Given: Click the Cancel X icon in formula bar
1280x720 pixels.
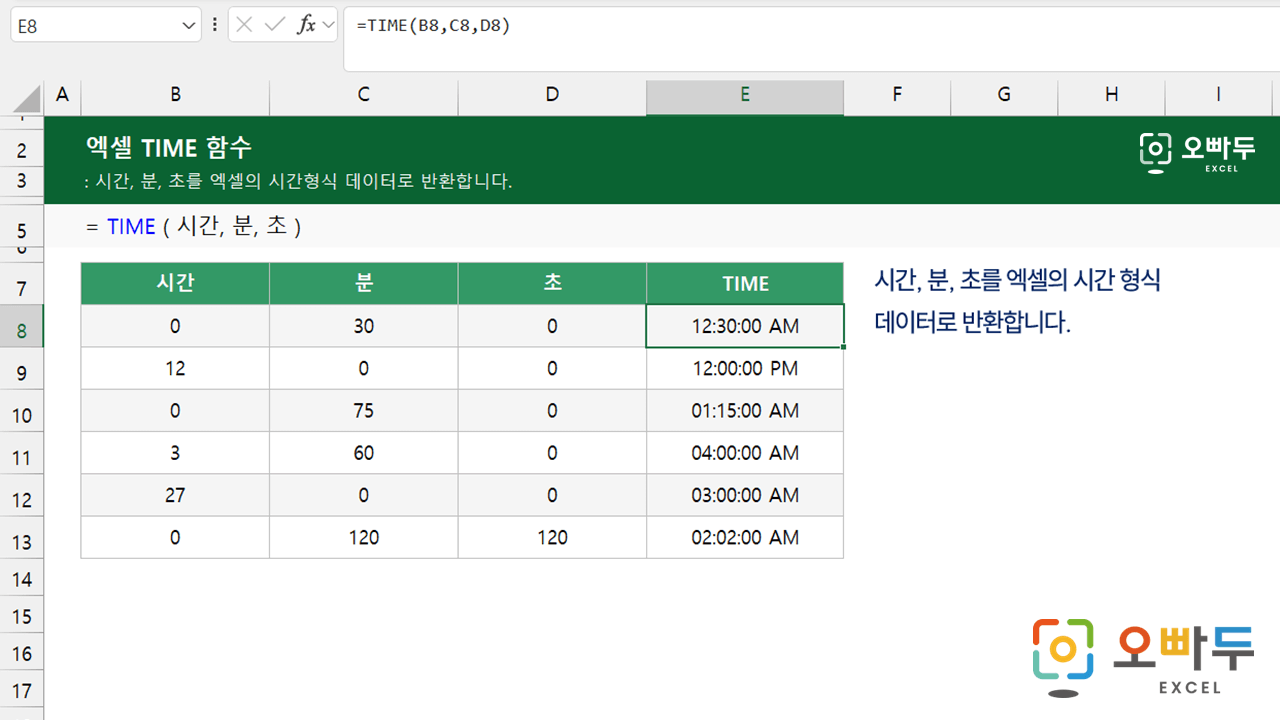Looking at the screenshot, I should [x=245, y=26].
